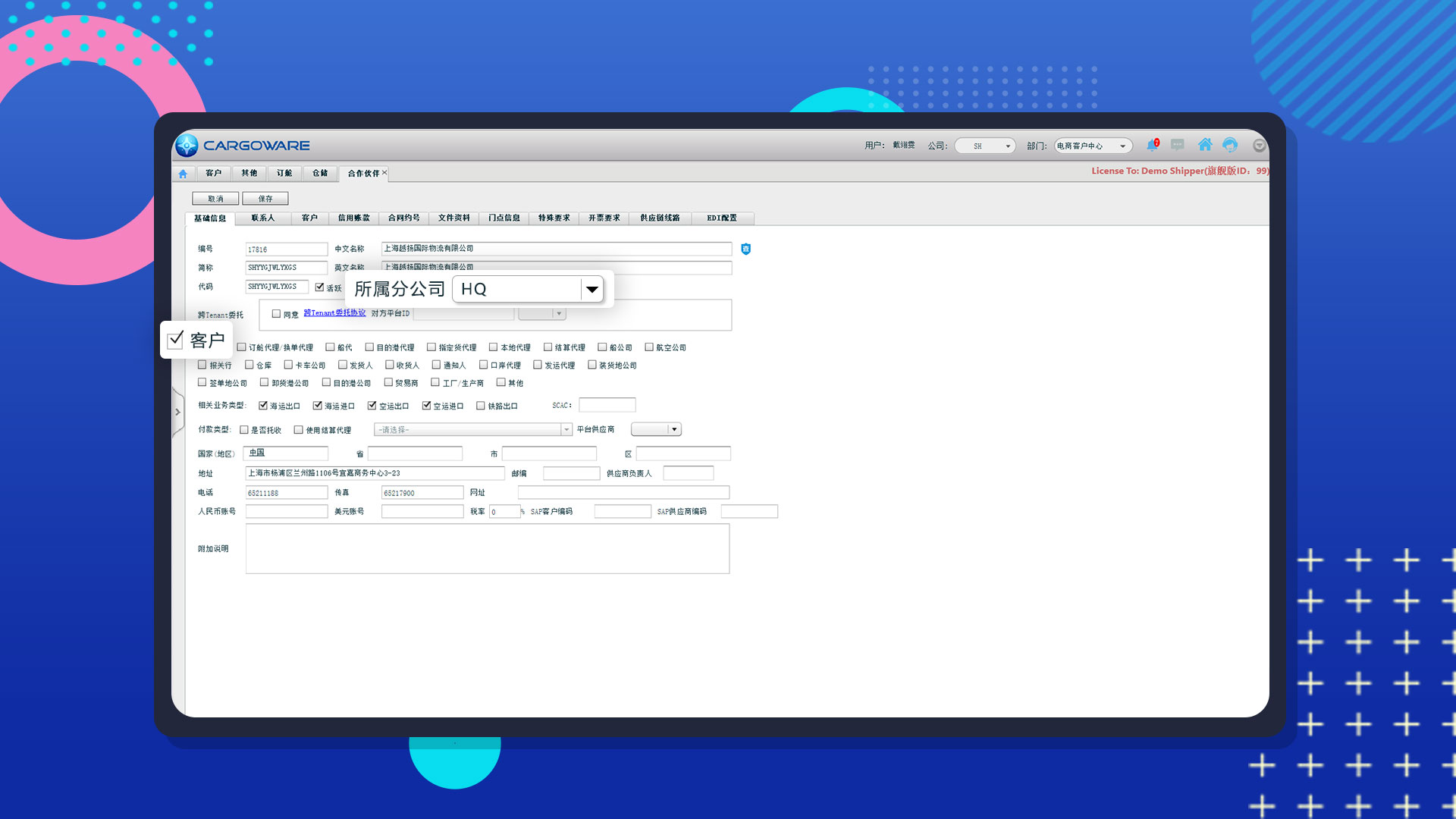The image size is (1456, 819).
Task: Toggle the 活跃 checkbox
Action: pos(319,287)
